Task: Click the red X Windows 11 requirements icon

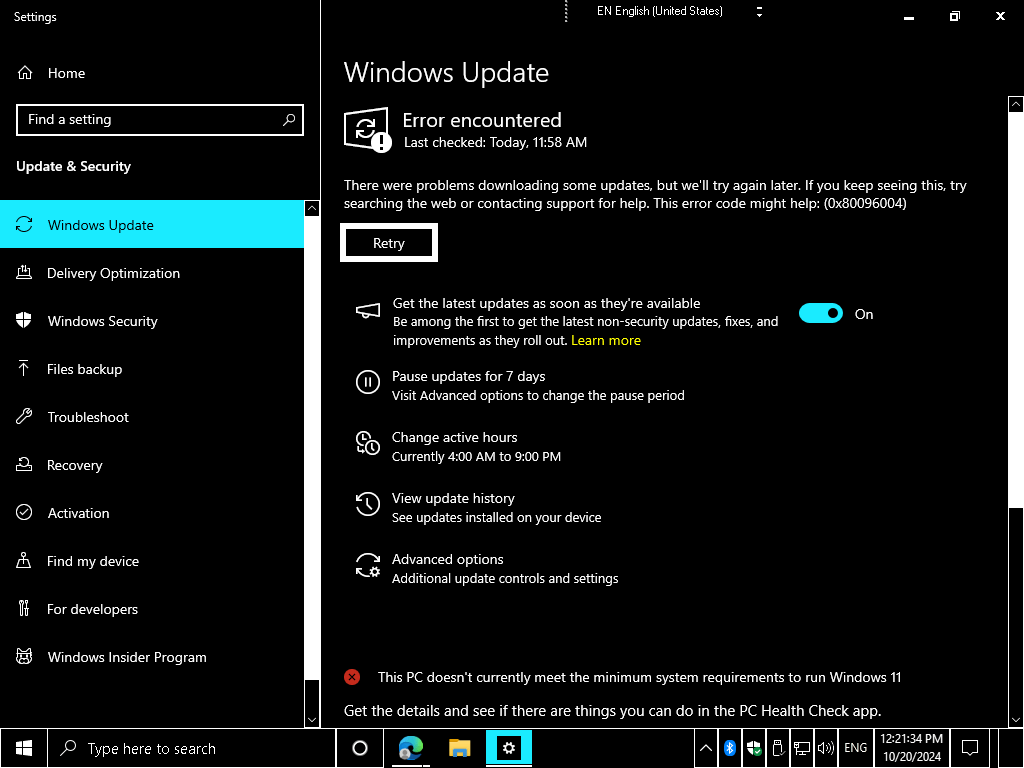Action: pyautogui.click(x=352, y=677)
